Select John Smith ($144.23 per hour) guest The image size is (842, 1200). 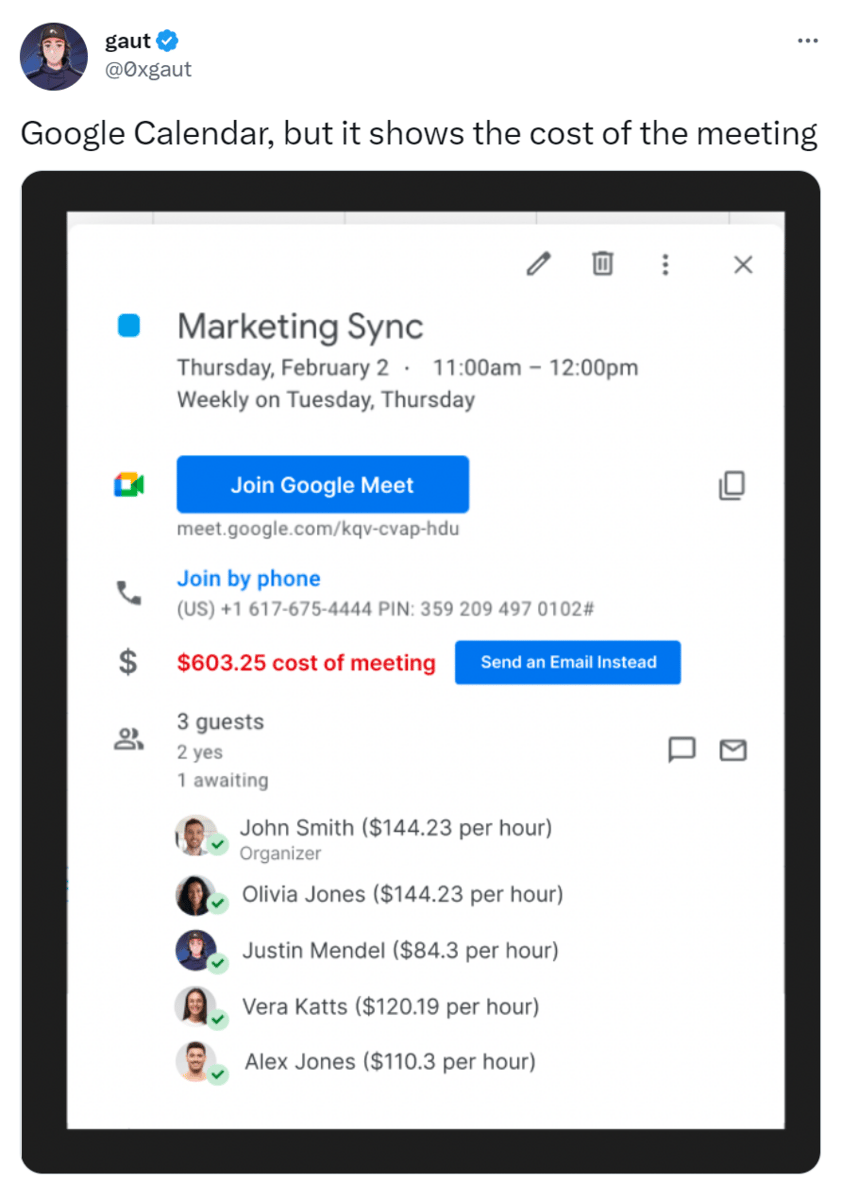395,828
